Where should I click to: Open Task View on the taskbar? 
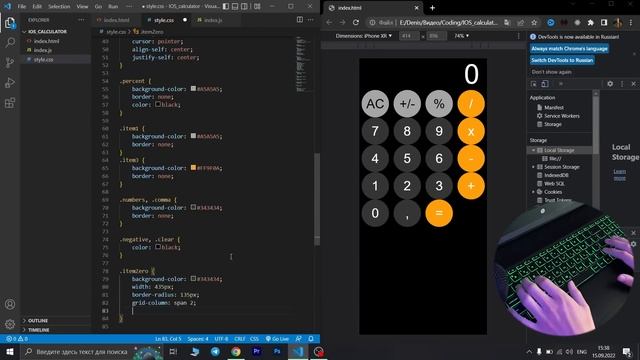click(173, 351)
